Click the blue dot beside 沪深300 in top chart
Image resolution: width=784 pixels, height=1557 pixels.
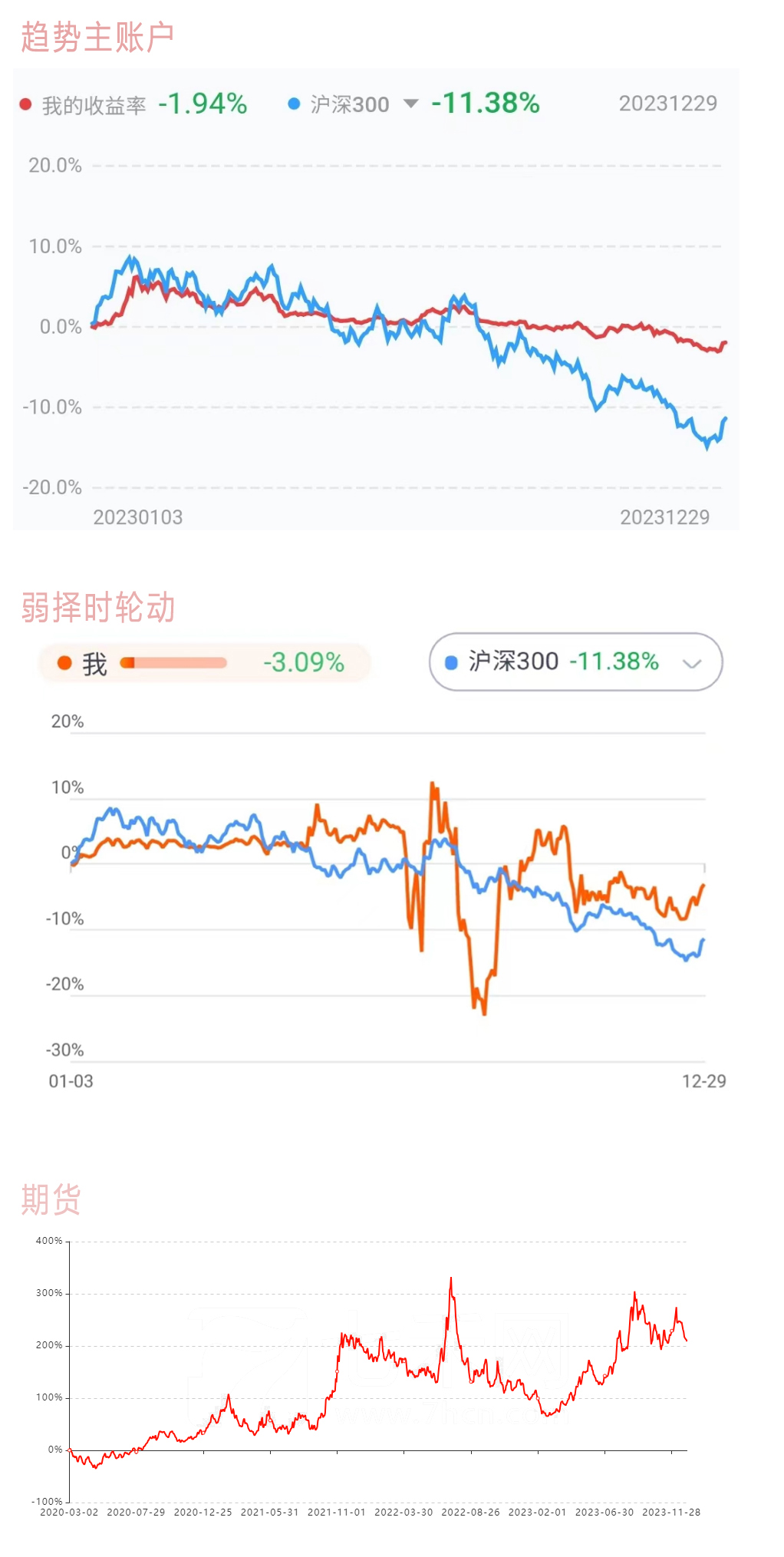click(x=294, y=104)
